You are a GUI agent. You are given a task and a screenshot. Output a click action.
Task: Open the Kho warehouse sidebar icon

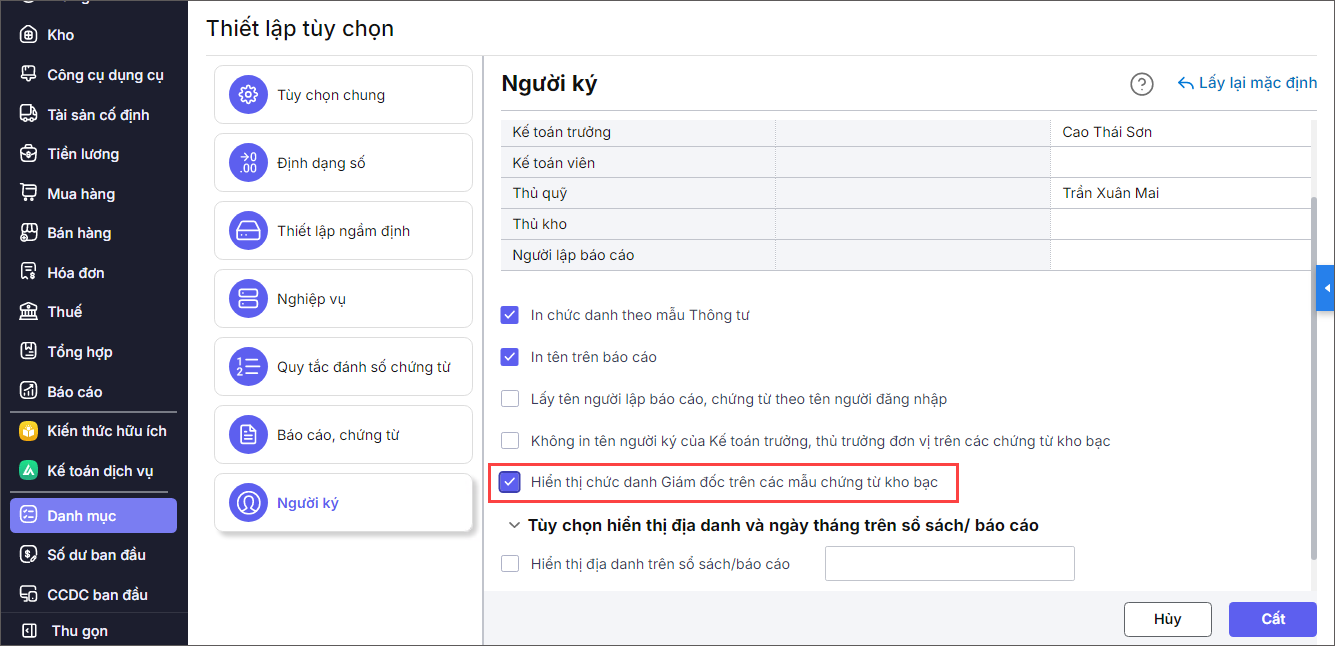pos(29,35)
